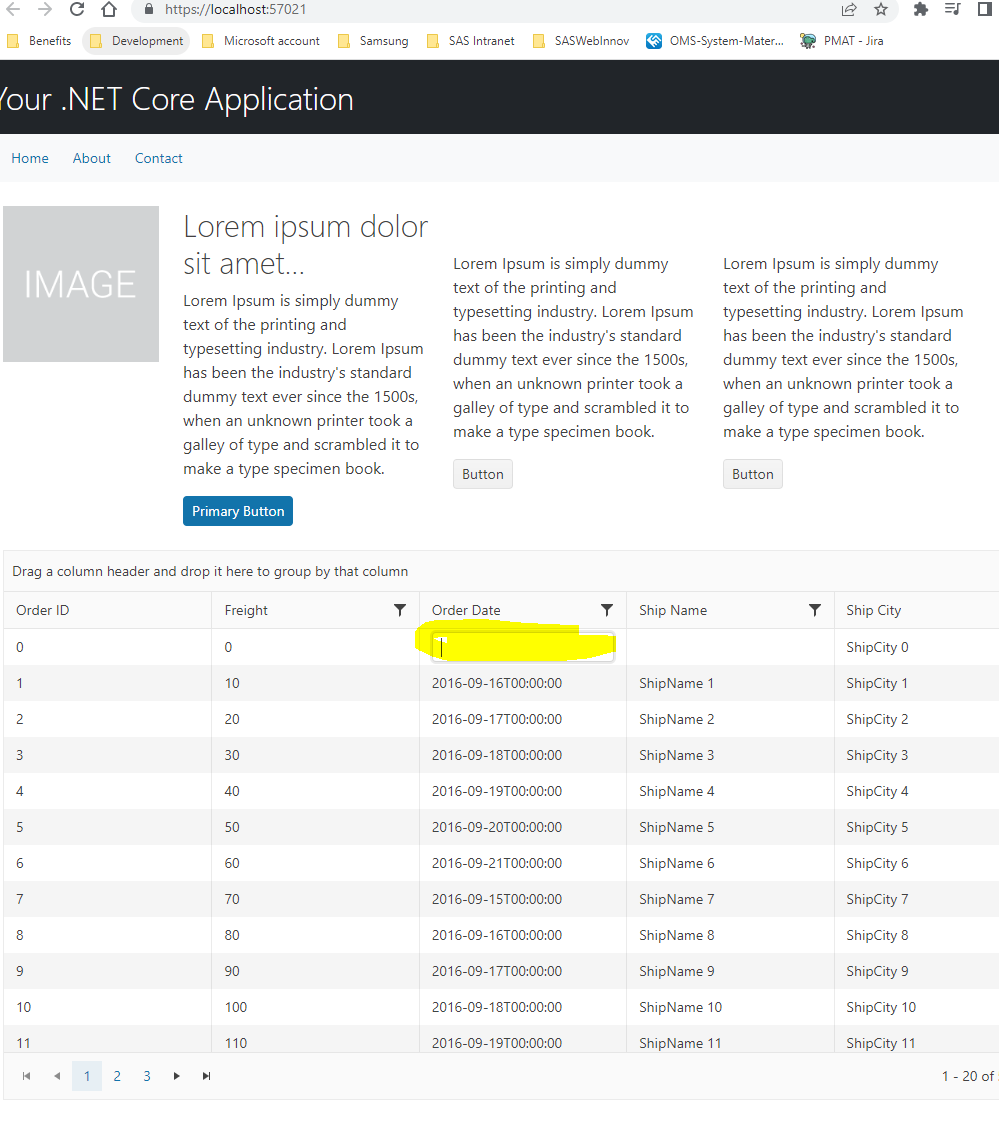Open the Order Date column filter
Screen dimensions: 999x1122
607,610
